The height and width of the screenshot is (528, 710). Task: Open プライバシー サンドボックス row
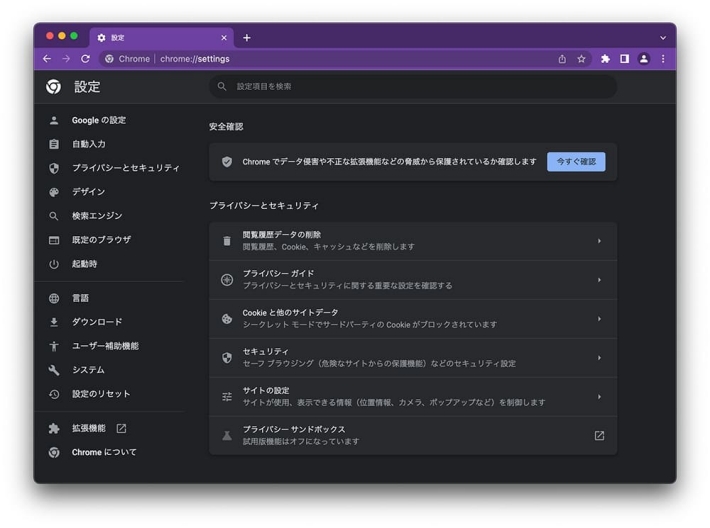[413, 436]
